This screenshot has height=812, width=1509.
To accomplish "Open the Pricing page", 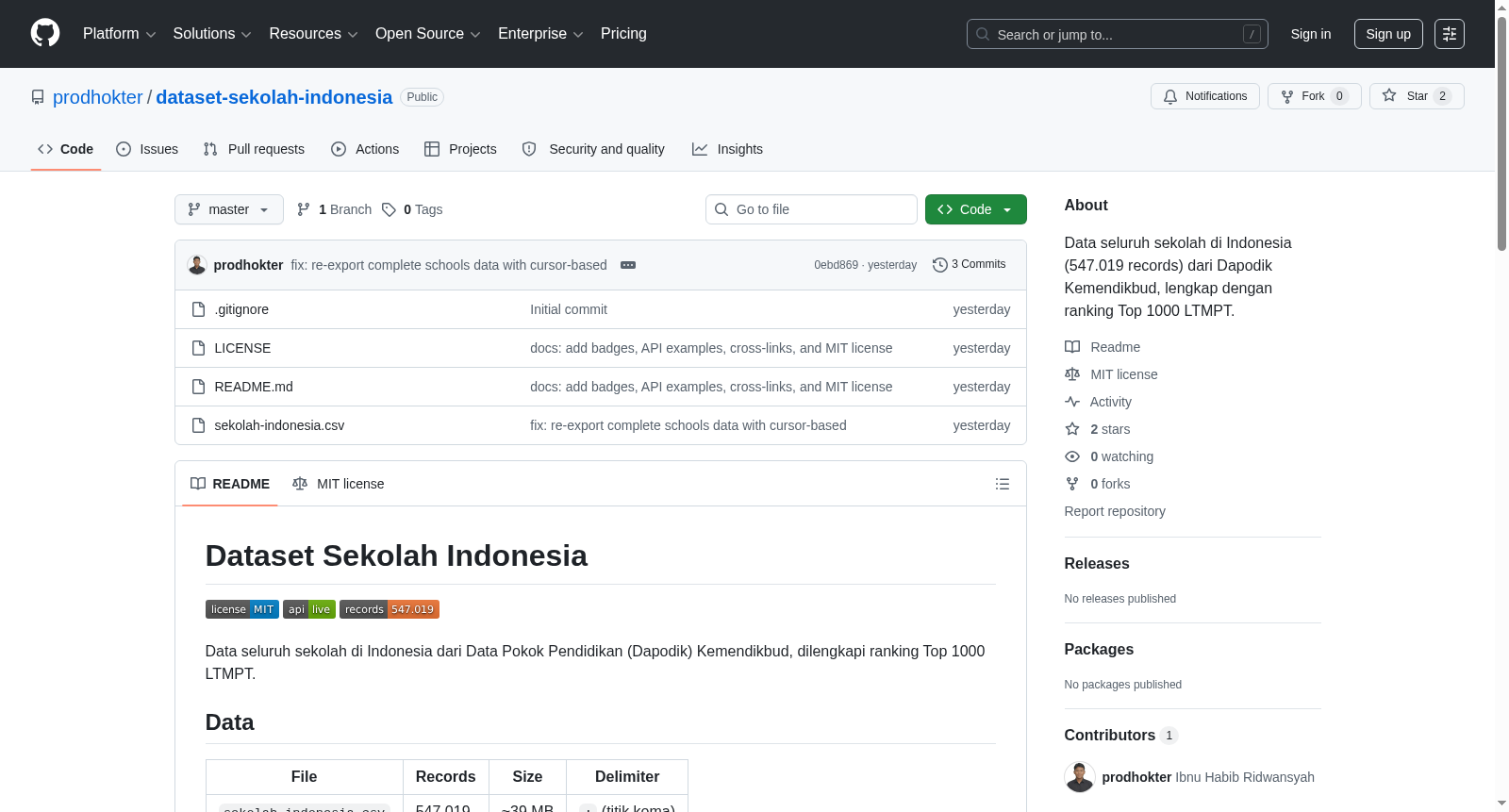I will point(623,34).
